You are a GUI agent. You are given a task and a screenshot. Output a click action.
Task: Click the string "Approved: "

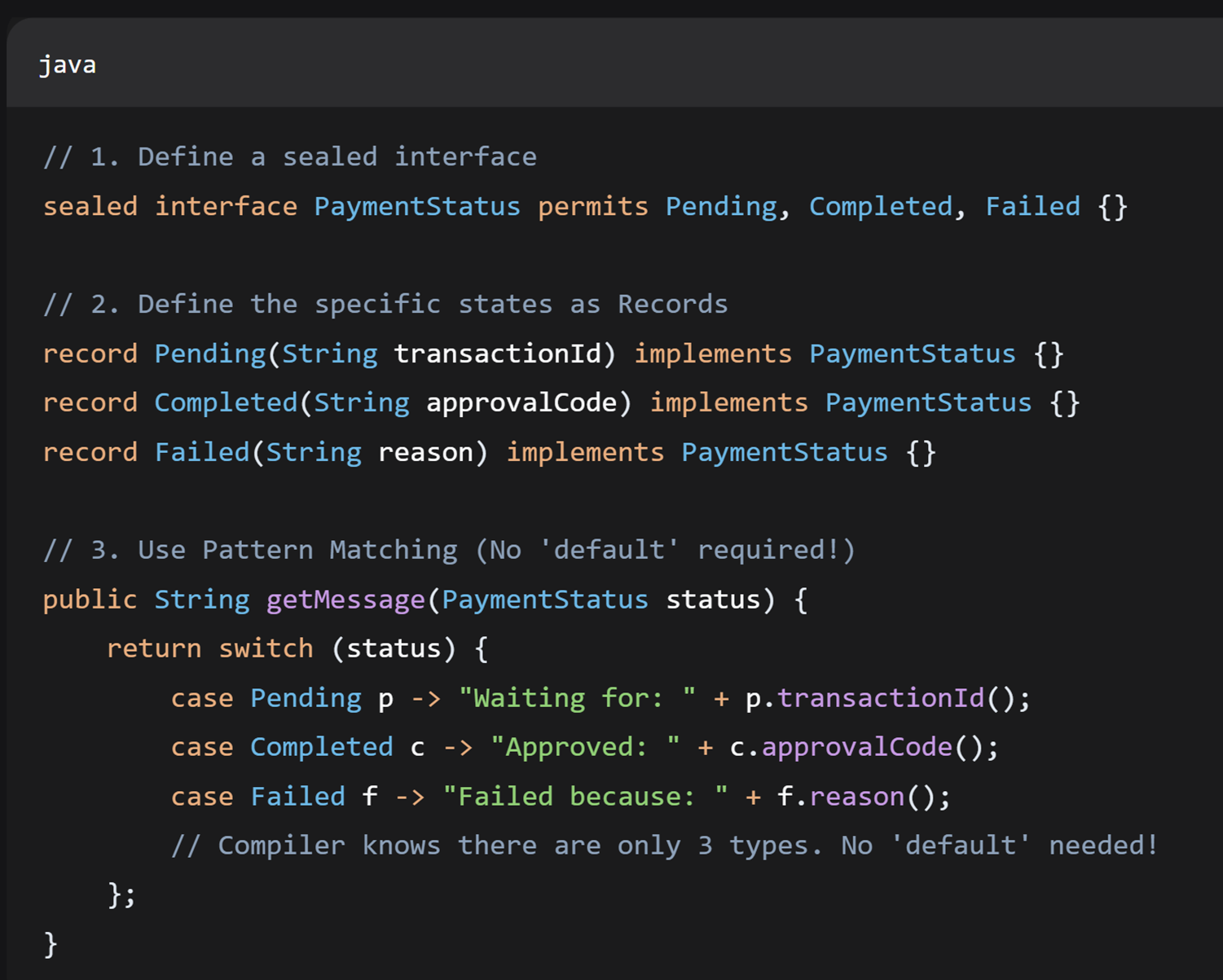[x=585, y=747]
